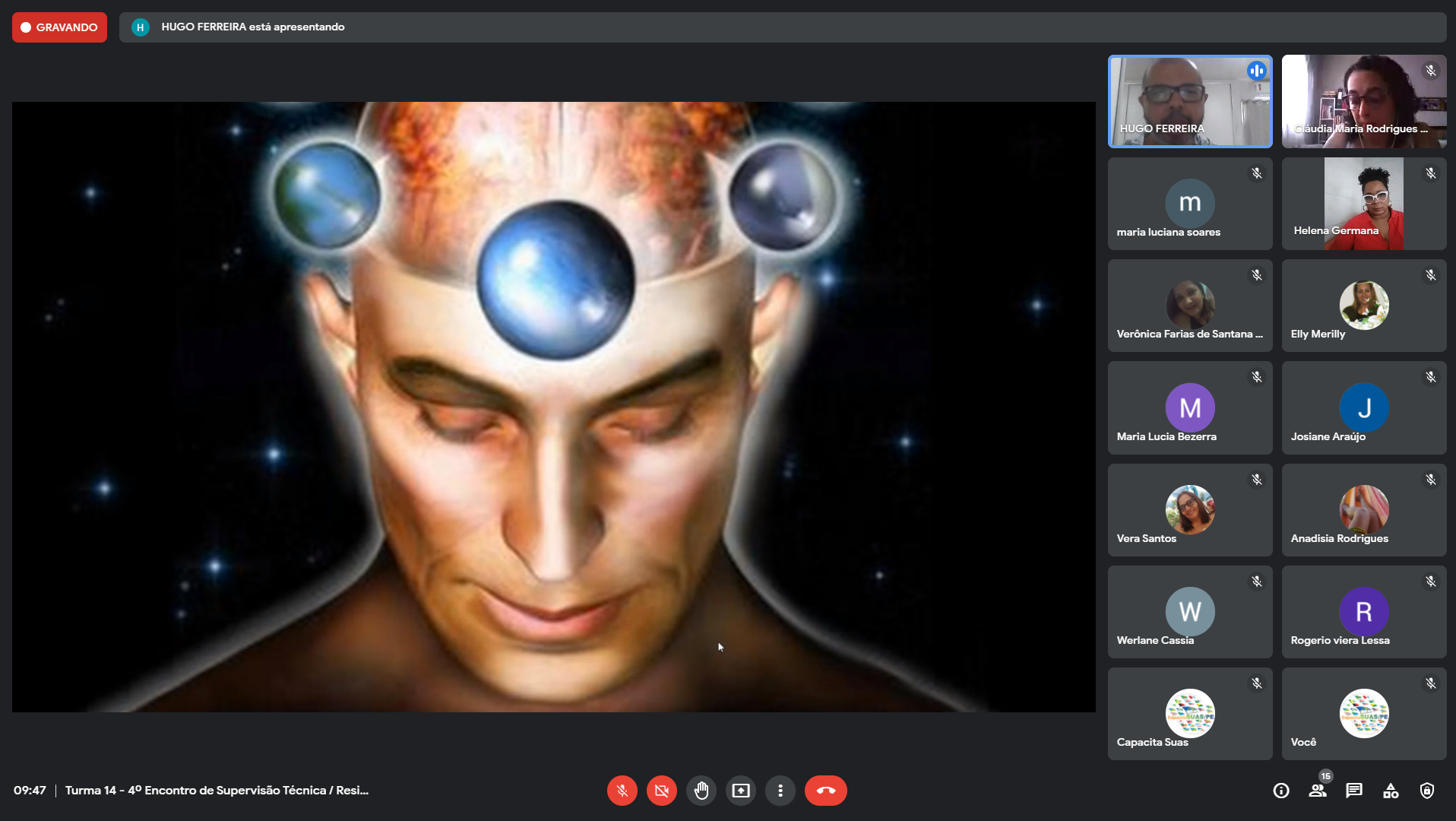Select Helena Germana participant tile

click(x=1363, y=204)
